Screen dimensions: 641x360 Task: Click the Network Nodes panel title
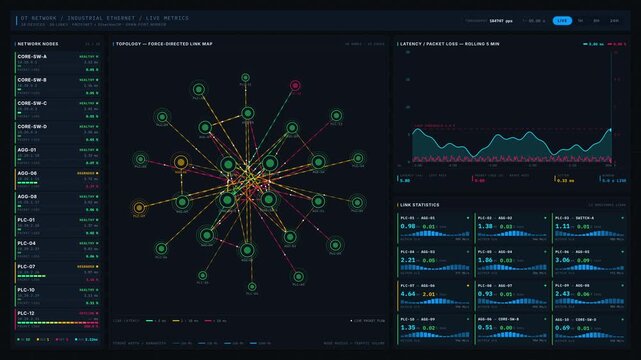click(x=38, y=44)
